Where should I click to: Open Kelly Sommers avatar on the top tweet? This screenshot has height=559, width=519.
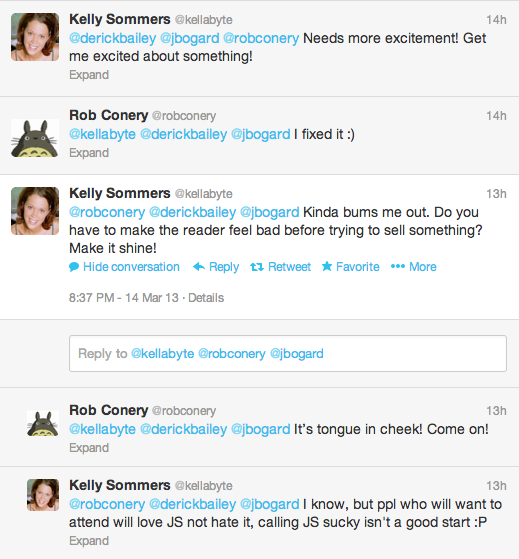click(35, 37)
